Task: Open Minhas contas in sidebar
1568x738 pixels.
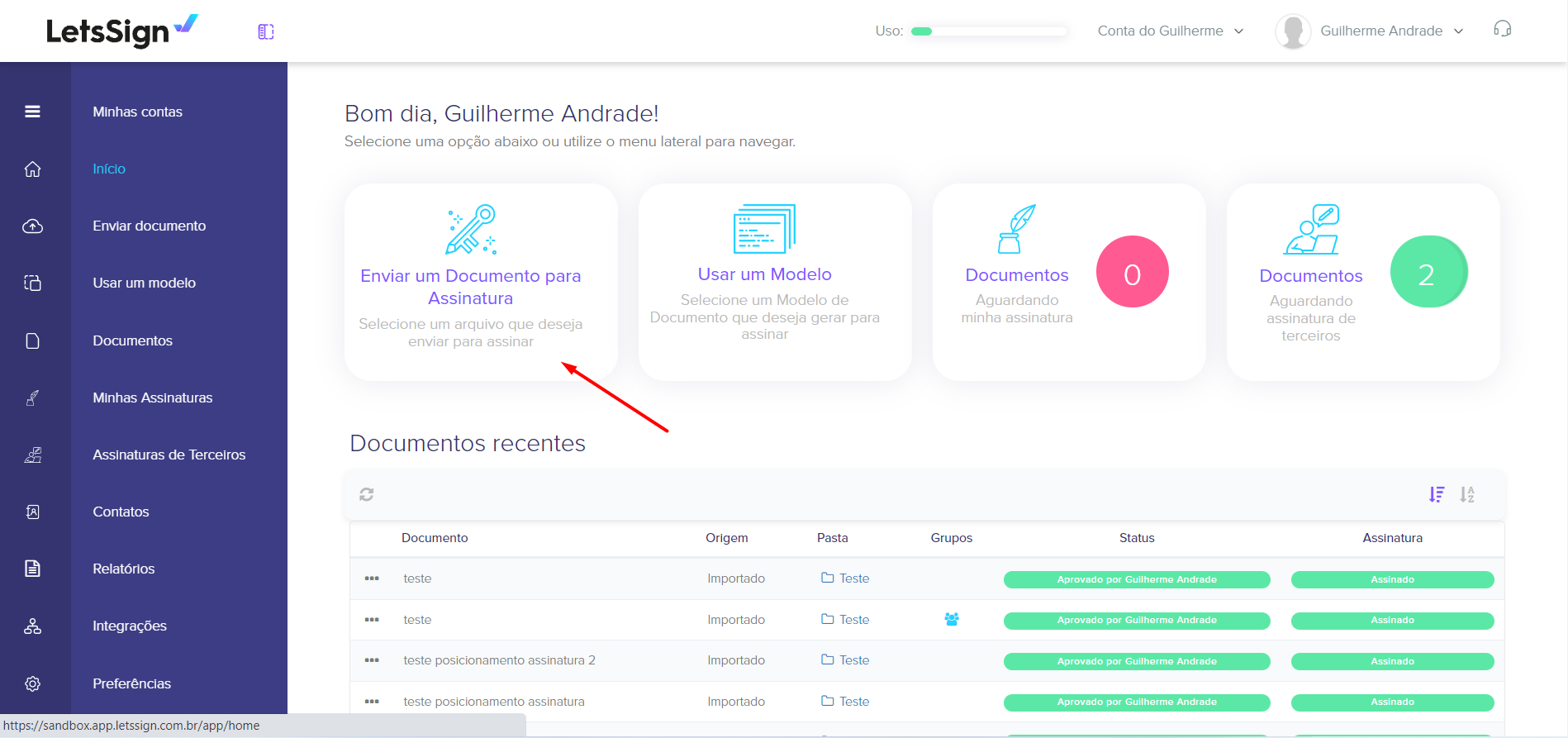Action: pos(138,112)
